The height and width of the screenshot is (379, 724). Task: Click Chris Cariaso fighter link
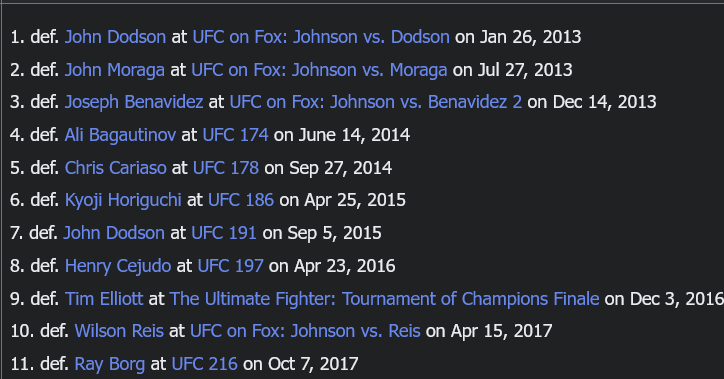point(115,168)
